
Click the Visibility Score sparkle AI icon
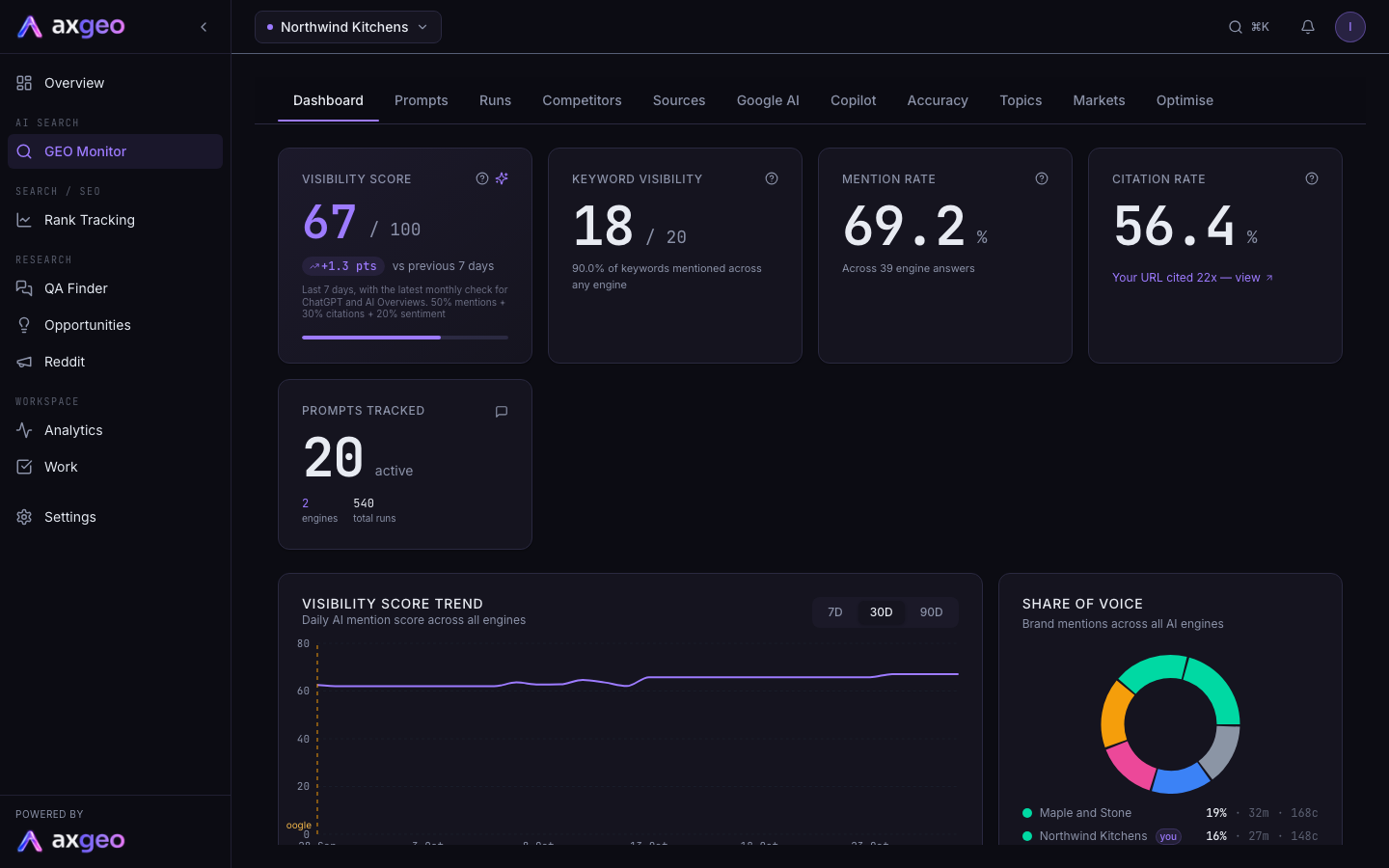502,178
